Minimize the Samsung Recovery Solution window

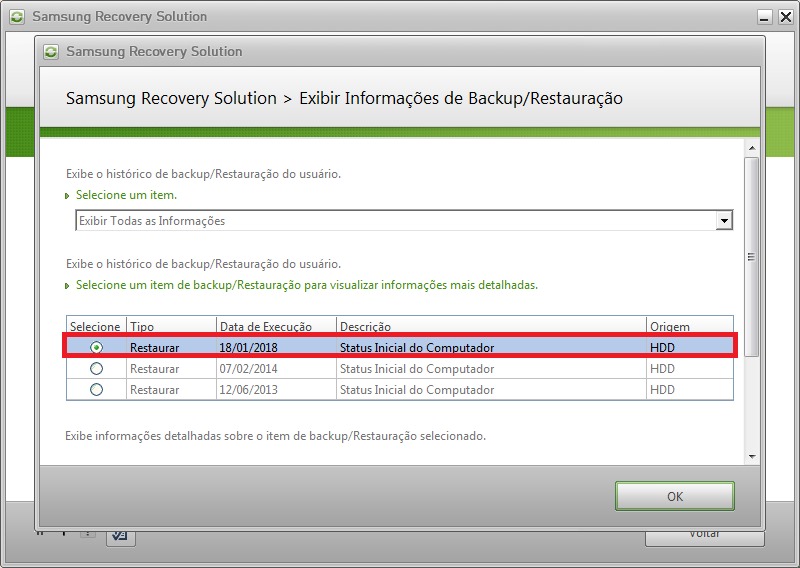(x=765, y=17)
